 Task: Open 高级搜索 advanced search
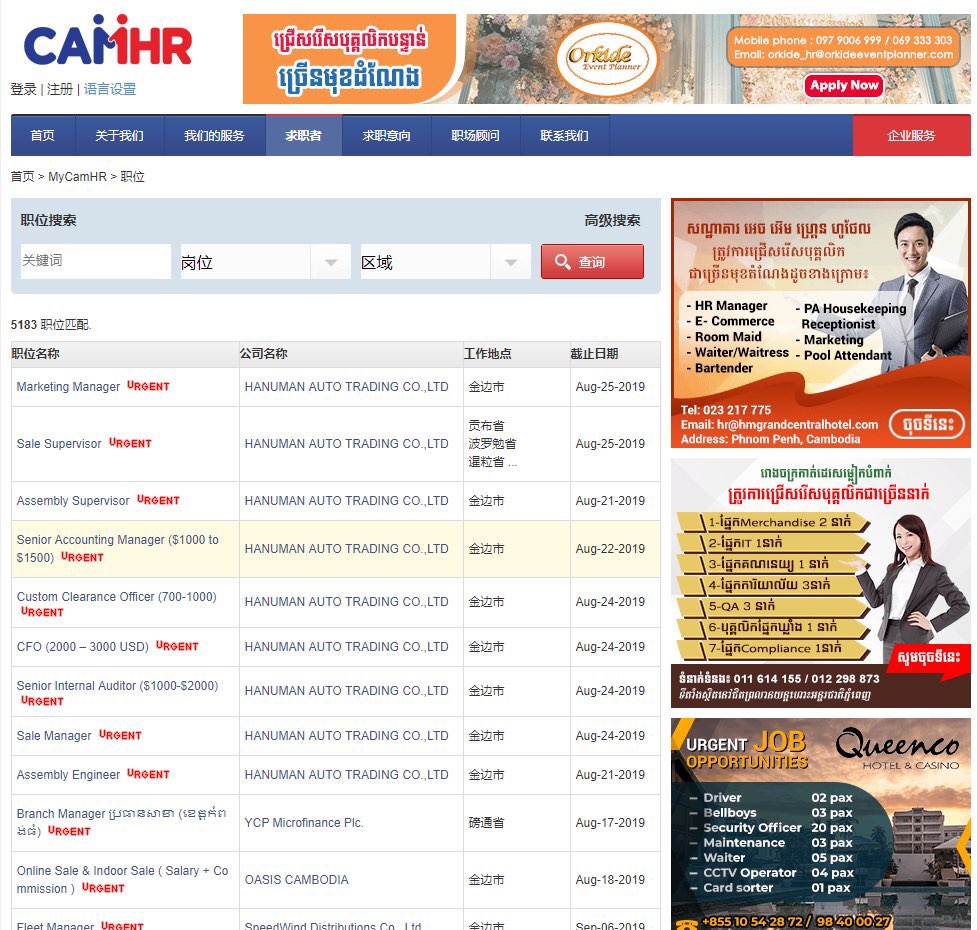point(612,221)
